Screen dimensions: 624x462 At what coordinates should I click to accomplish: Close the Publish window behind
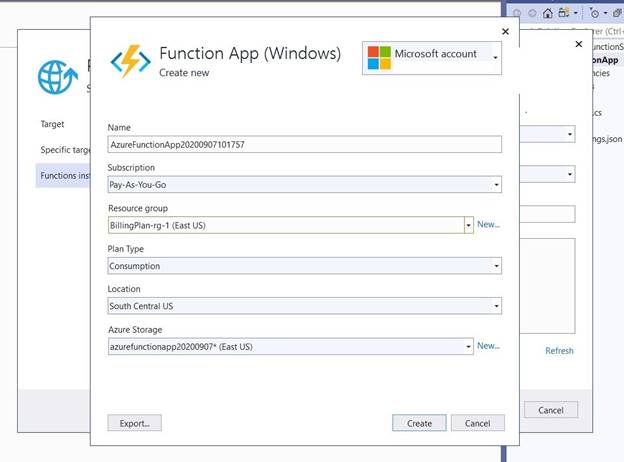[579, 44]
